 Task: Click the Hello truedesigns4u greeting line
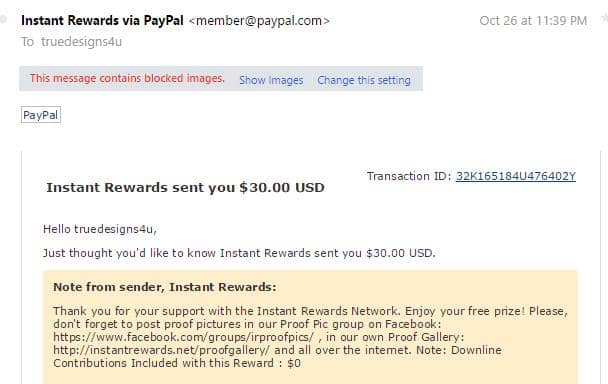click(100, 229)
